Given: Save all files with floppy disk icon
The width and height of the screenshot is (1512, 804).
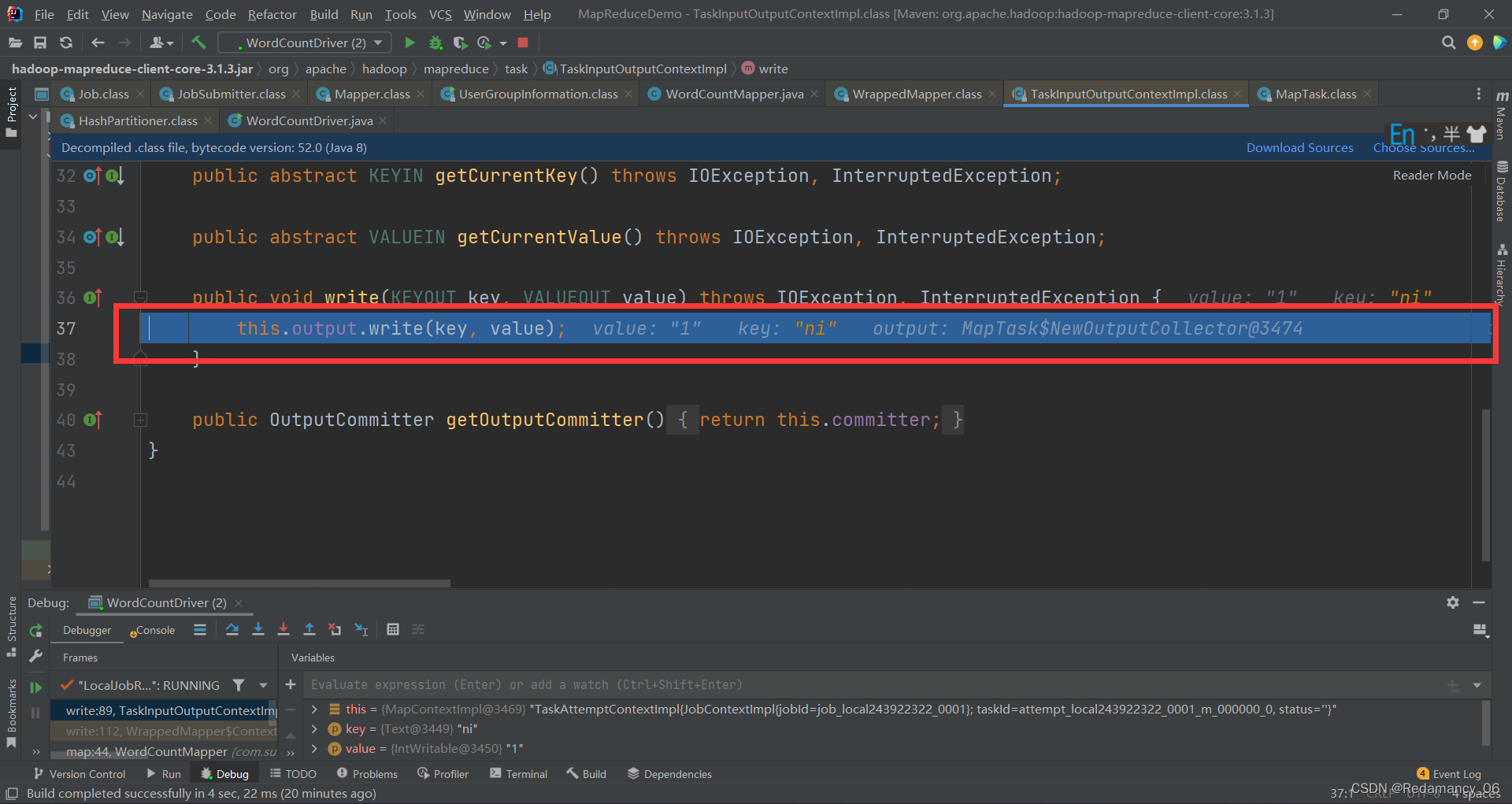Looking at the screenshot, I should tap(40, 43).
